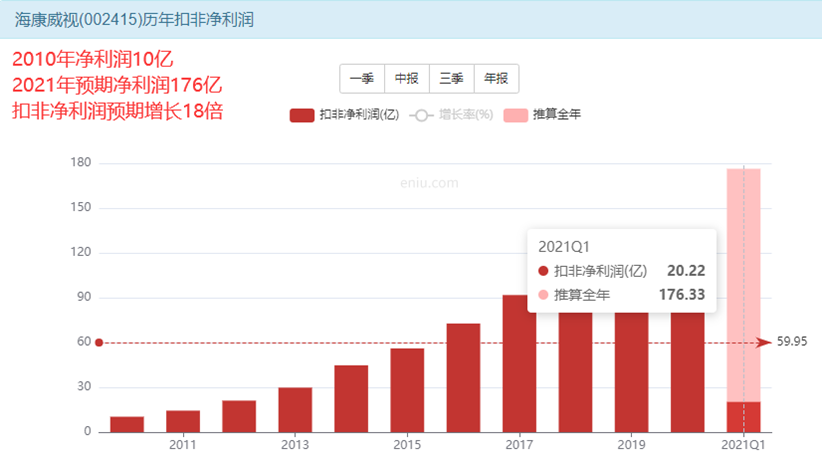Click the 2011 profit bar
Screen dimensions: 822x457
[x=183, y=421]
